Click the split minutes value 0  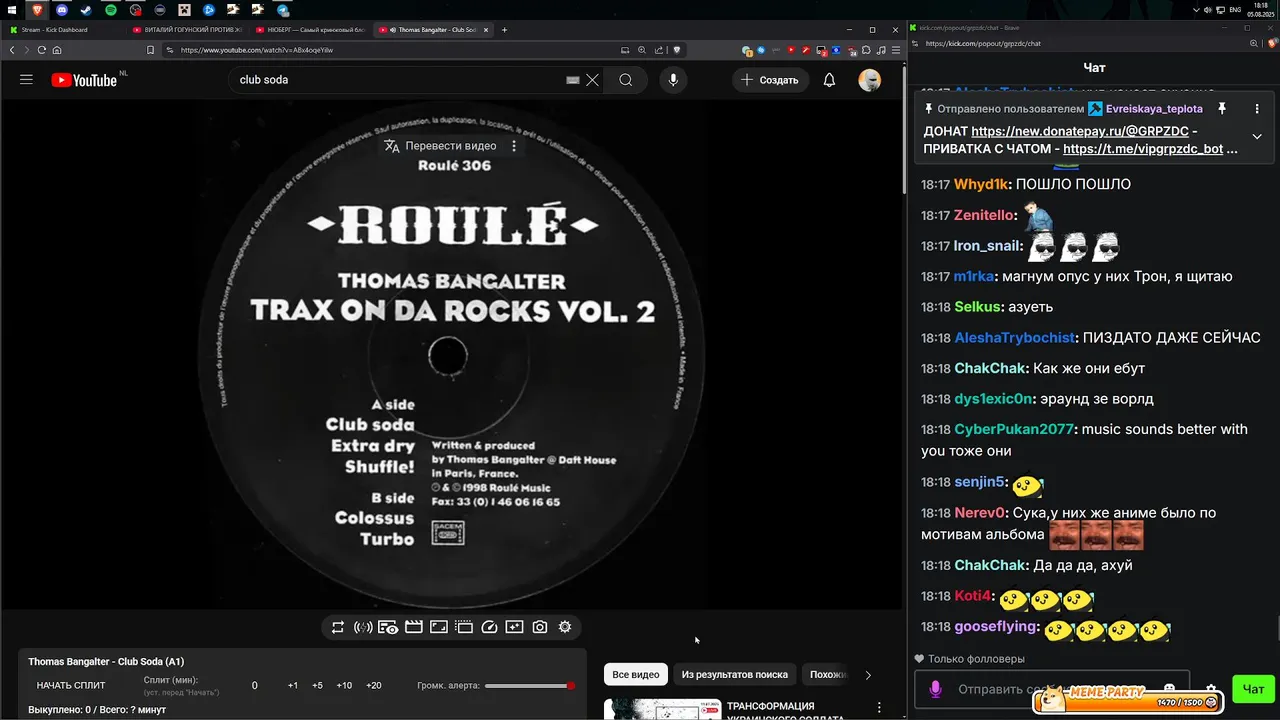click(x=255, y=686)
